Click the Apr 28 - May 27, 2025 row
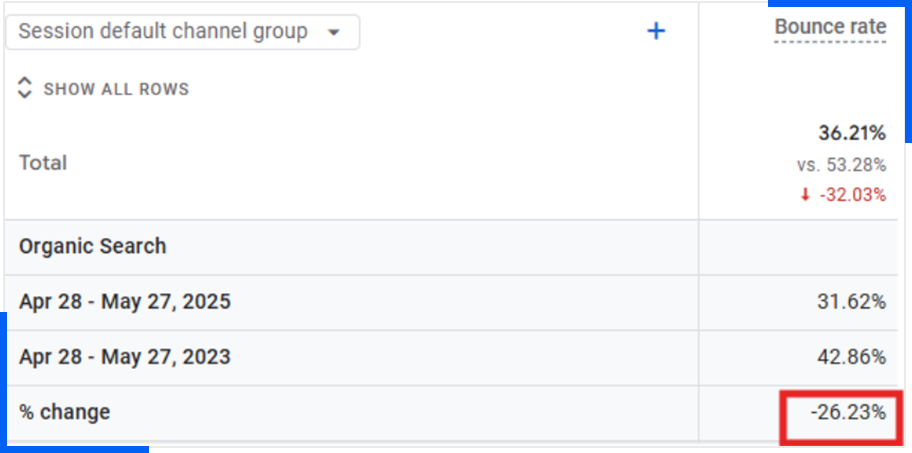 [125, 301]
